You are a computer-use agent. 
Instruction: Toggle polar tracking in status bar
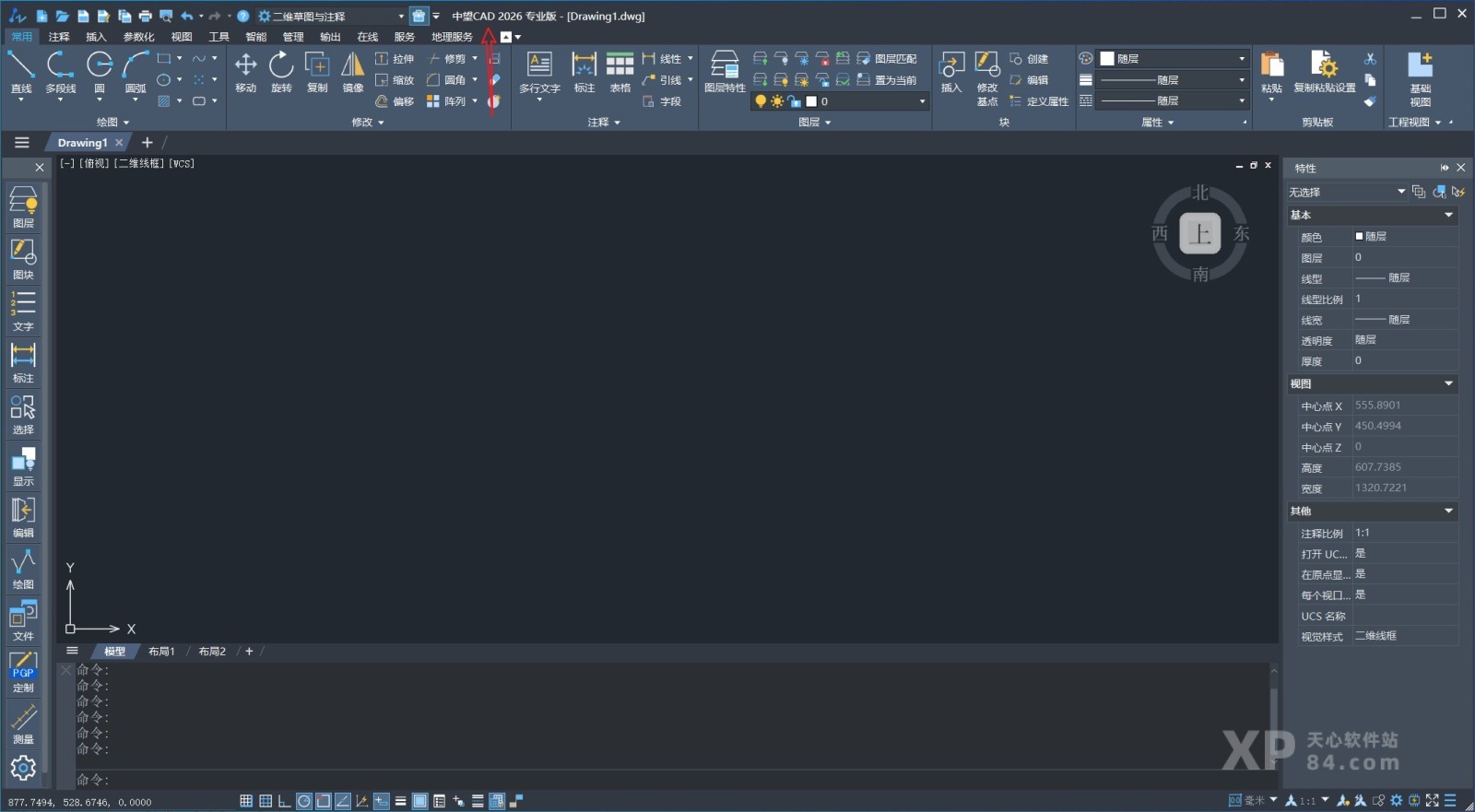pos(303,801)
